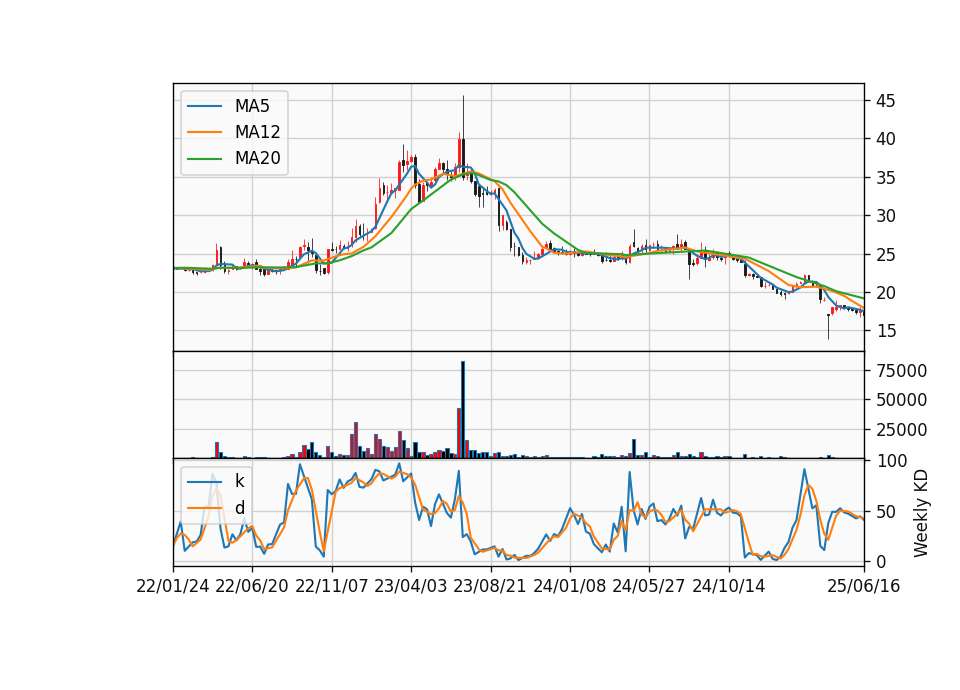960x690 pixels.
Task: Click the tallest volume bar
Action: pos(463,410)
